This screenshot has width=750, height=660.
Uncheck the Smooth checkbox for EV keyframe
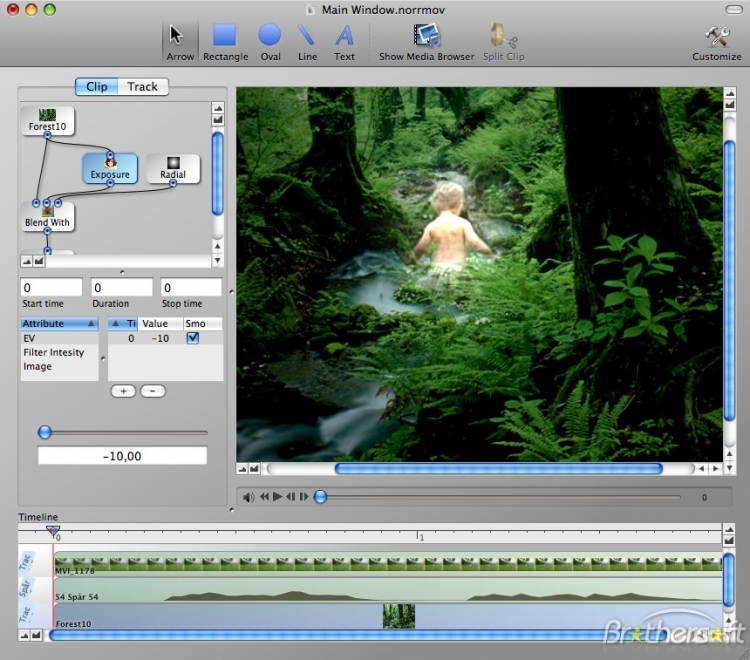click(193, 339)
